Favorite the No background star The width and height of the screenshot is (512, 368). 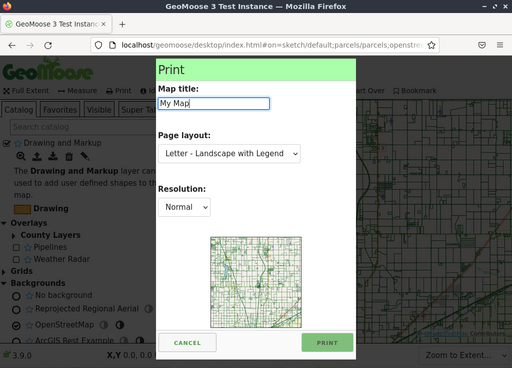[x=29, y=296]
